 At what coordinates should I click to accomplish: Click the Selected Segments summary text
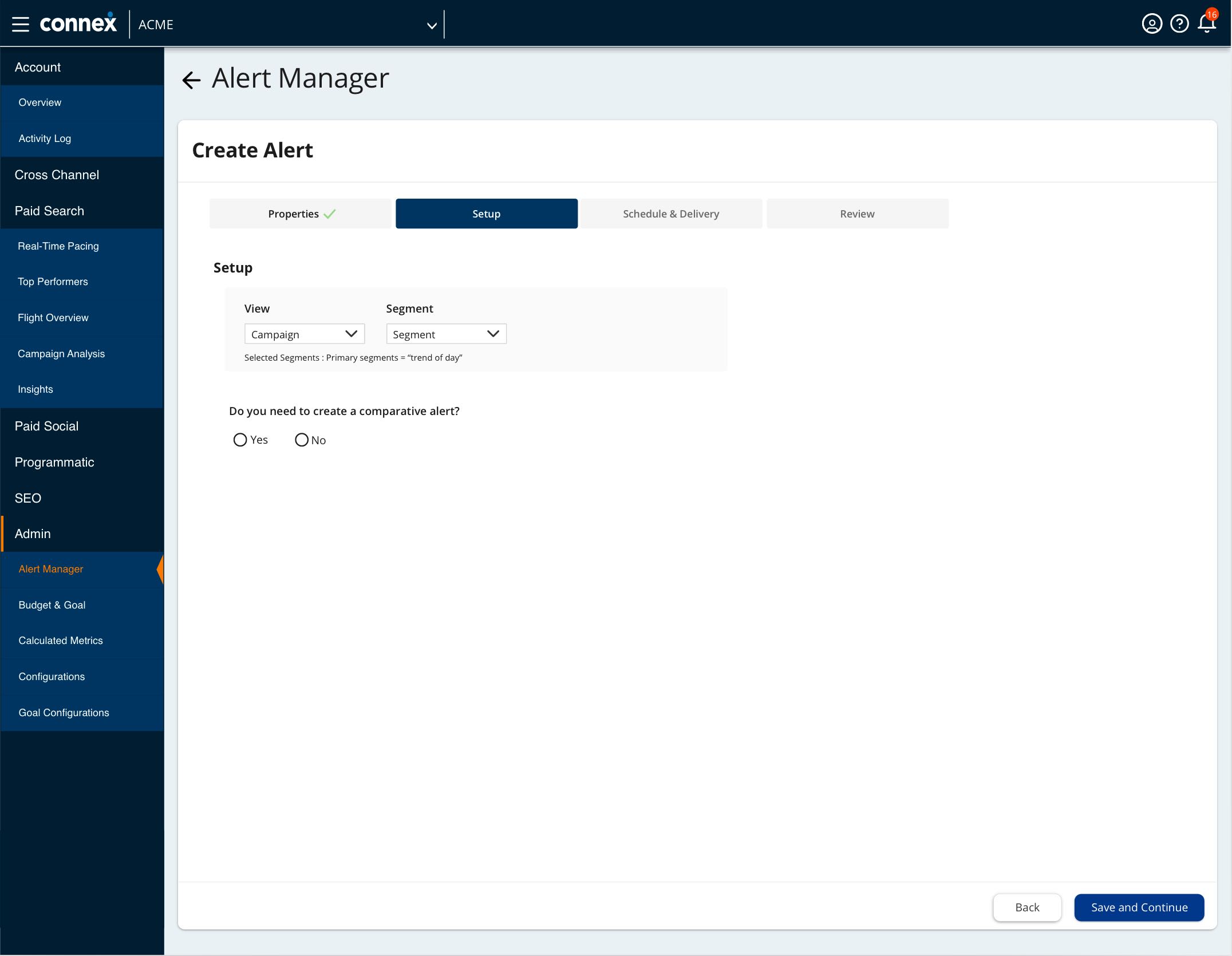pyautogui.click(x=353, y=358)
